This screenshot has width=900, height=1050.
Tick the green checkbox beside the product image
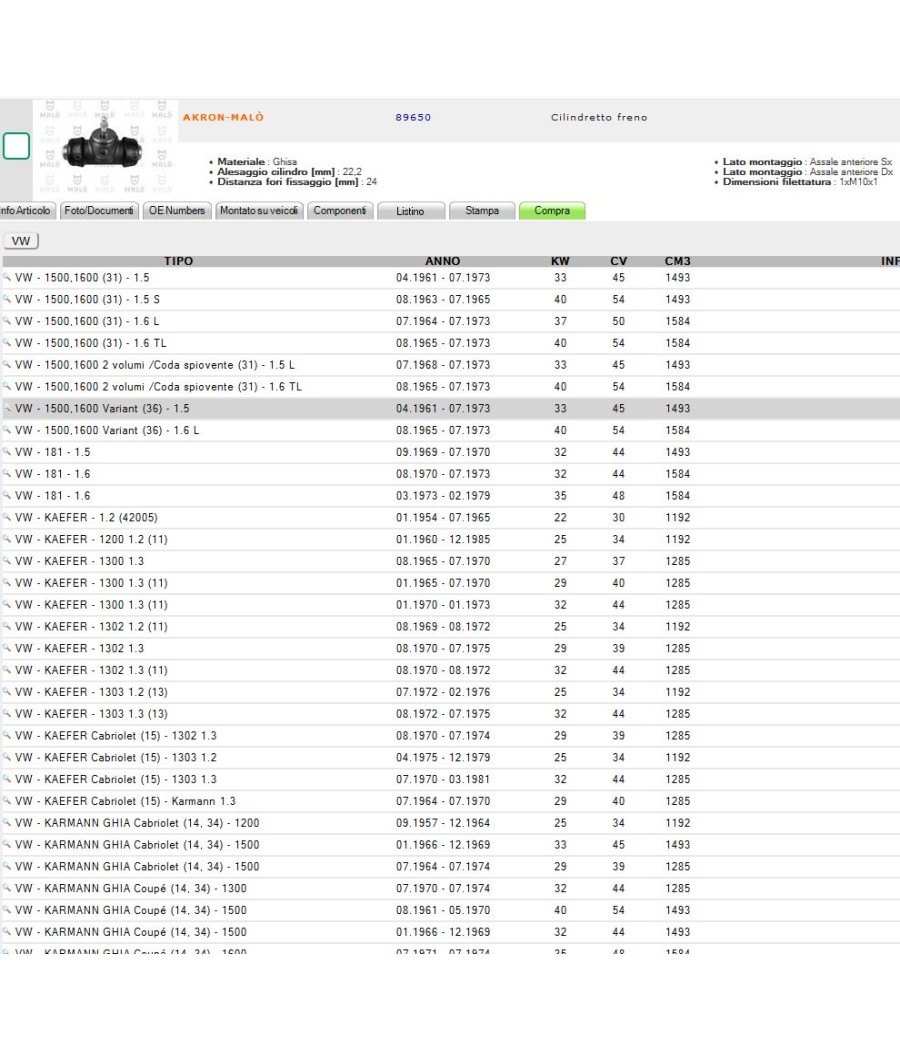point(16,145)
